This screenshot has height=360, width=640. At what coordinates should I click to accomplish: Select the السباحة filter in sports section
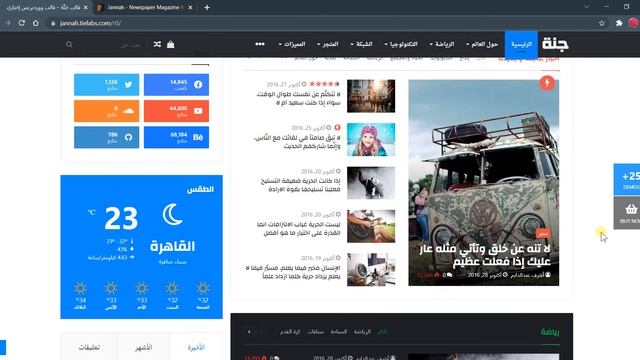[x=338, y=332]
